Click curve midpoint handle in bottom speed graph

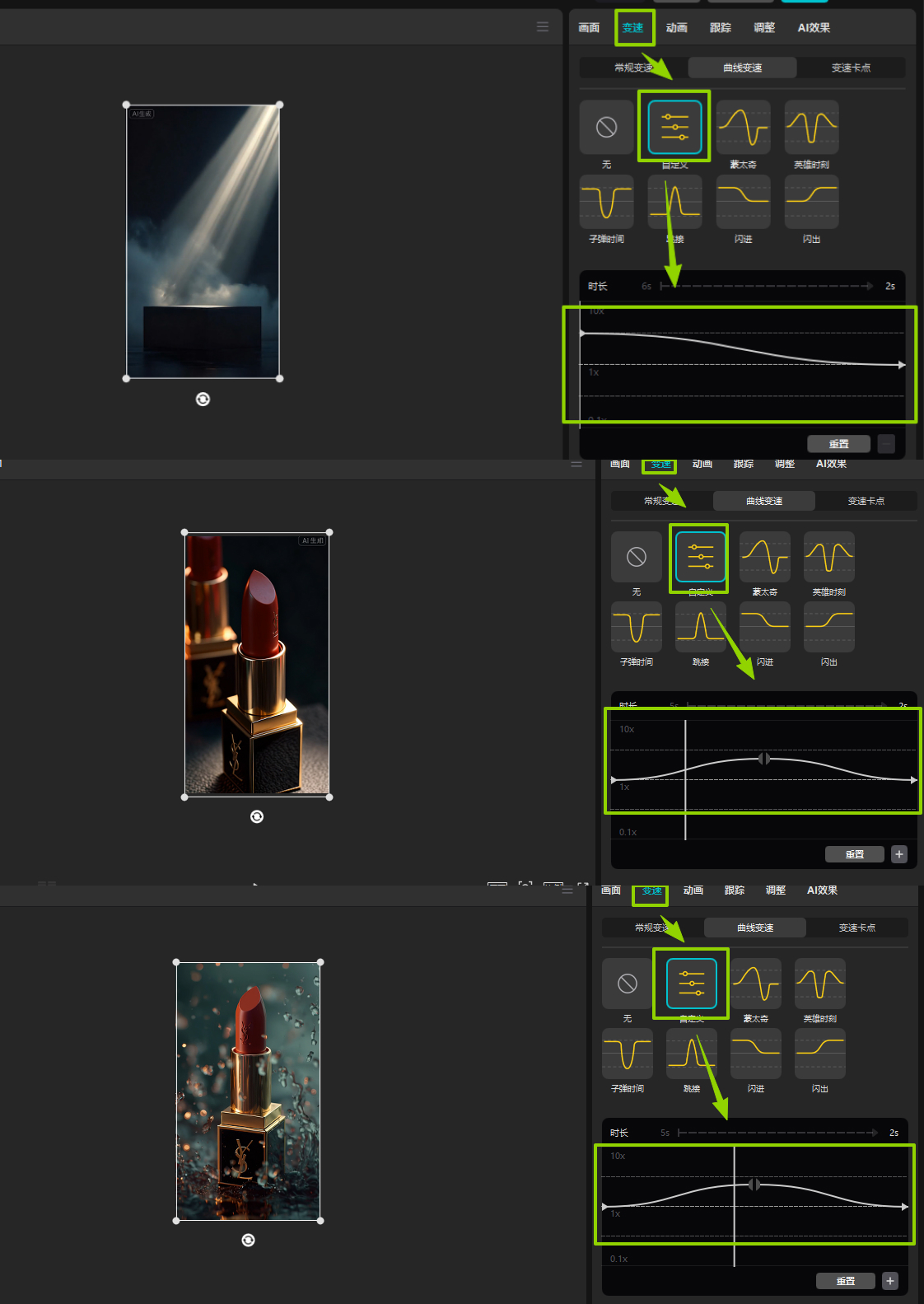point(754,1185)
